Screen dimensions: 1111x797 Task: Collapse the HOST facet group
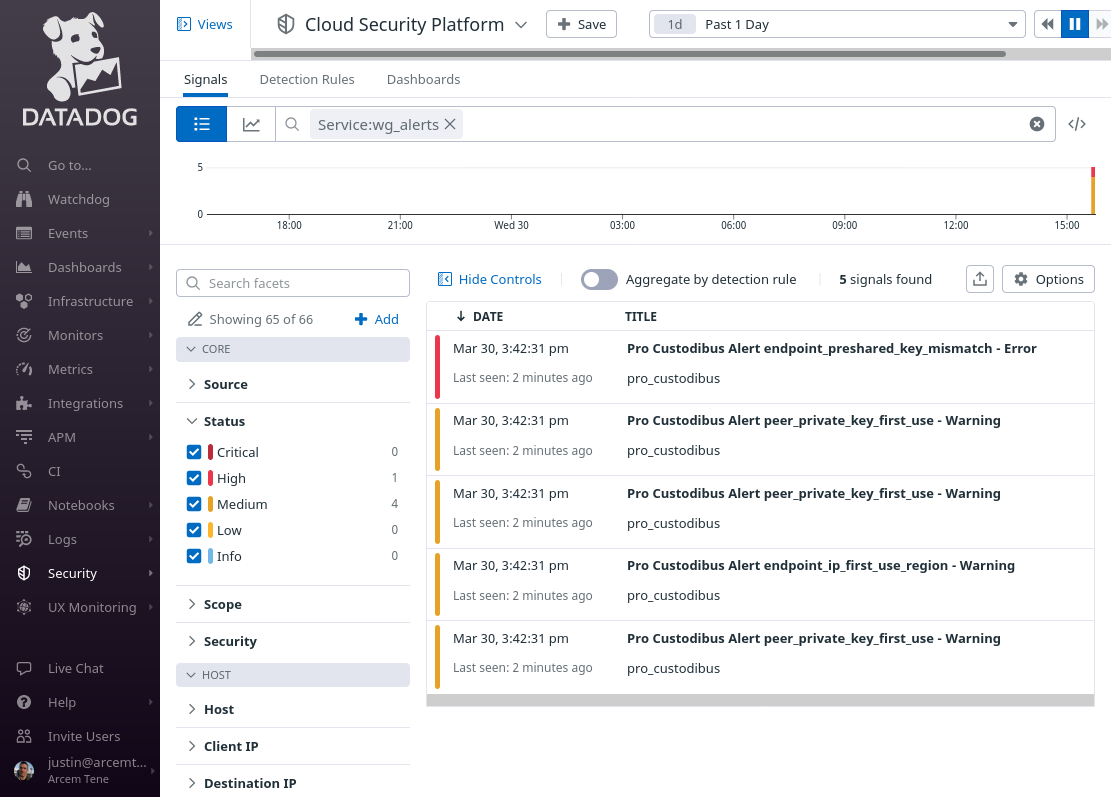(x=293, y=675)
